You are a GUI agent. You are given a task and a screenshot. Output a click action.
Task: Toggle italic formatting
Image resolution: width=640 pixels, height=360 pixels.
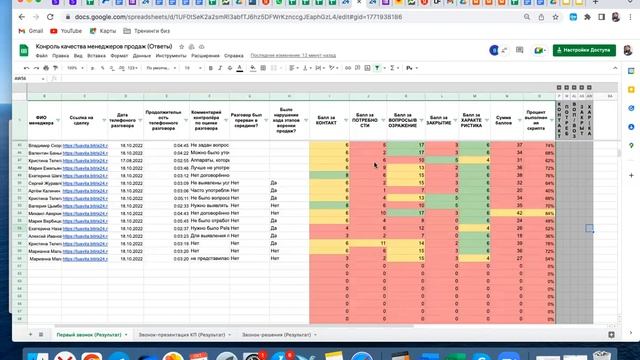(x=220, y=68)
